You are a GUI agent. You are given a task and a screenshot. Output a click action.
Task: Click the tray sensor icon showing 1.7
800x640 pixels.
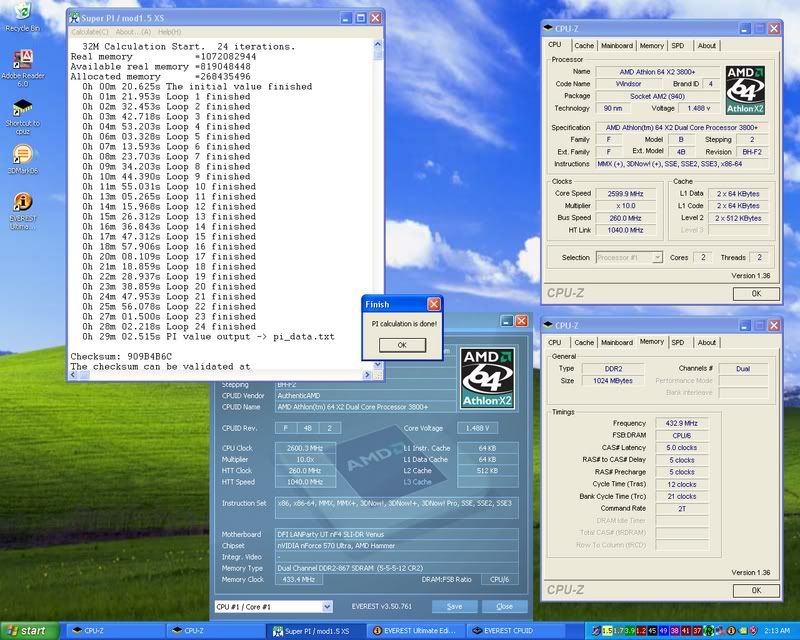pyautogui.click(x=618, y=631)
